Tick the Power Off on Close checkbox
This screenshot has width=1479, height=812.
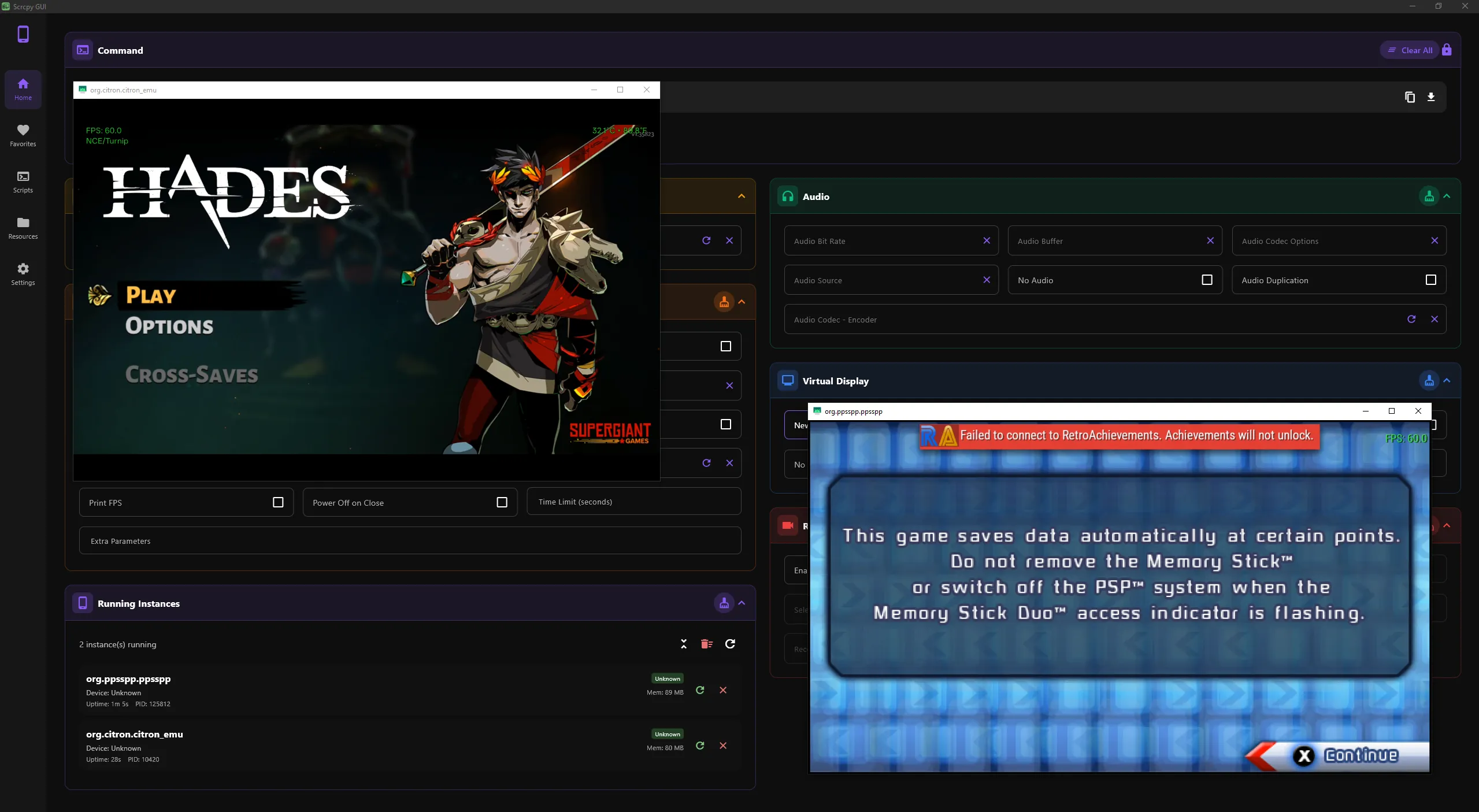click(502, 502)
